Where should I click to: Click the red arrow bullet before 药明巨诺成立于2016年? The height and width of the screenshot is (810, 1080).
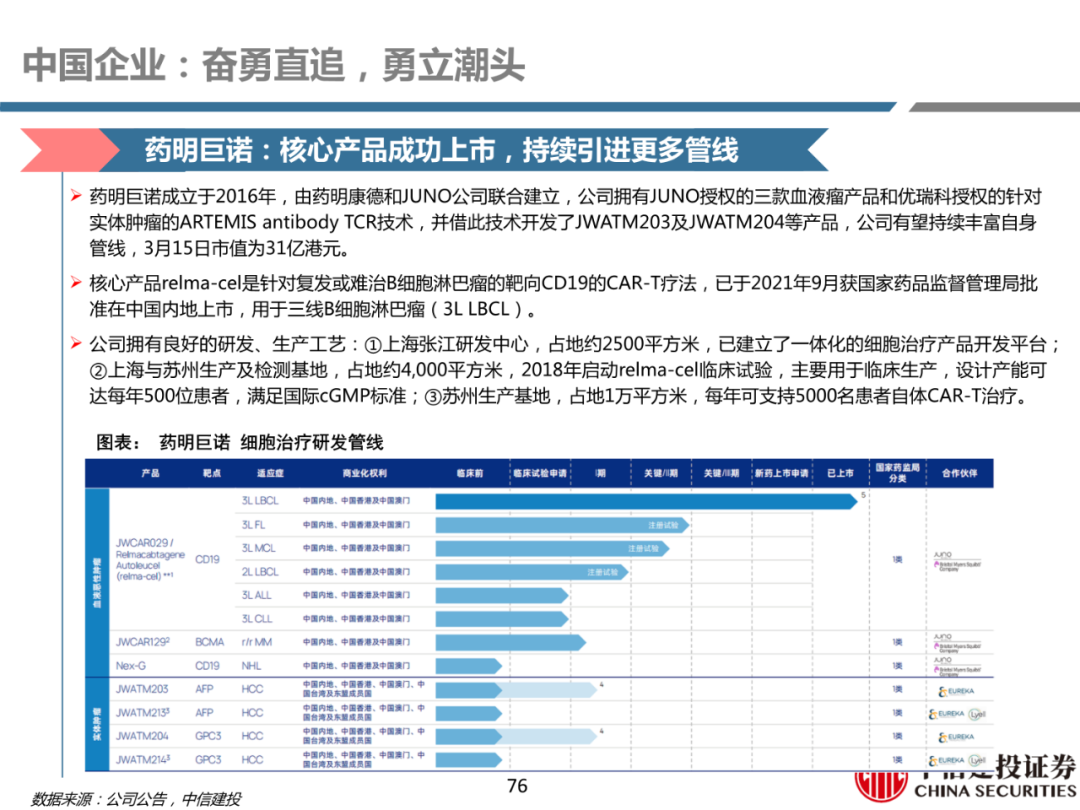pos(76,196)
